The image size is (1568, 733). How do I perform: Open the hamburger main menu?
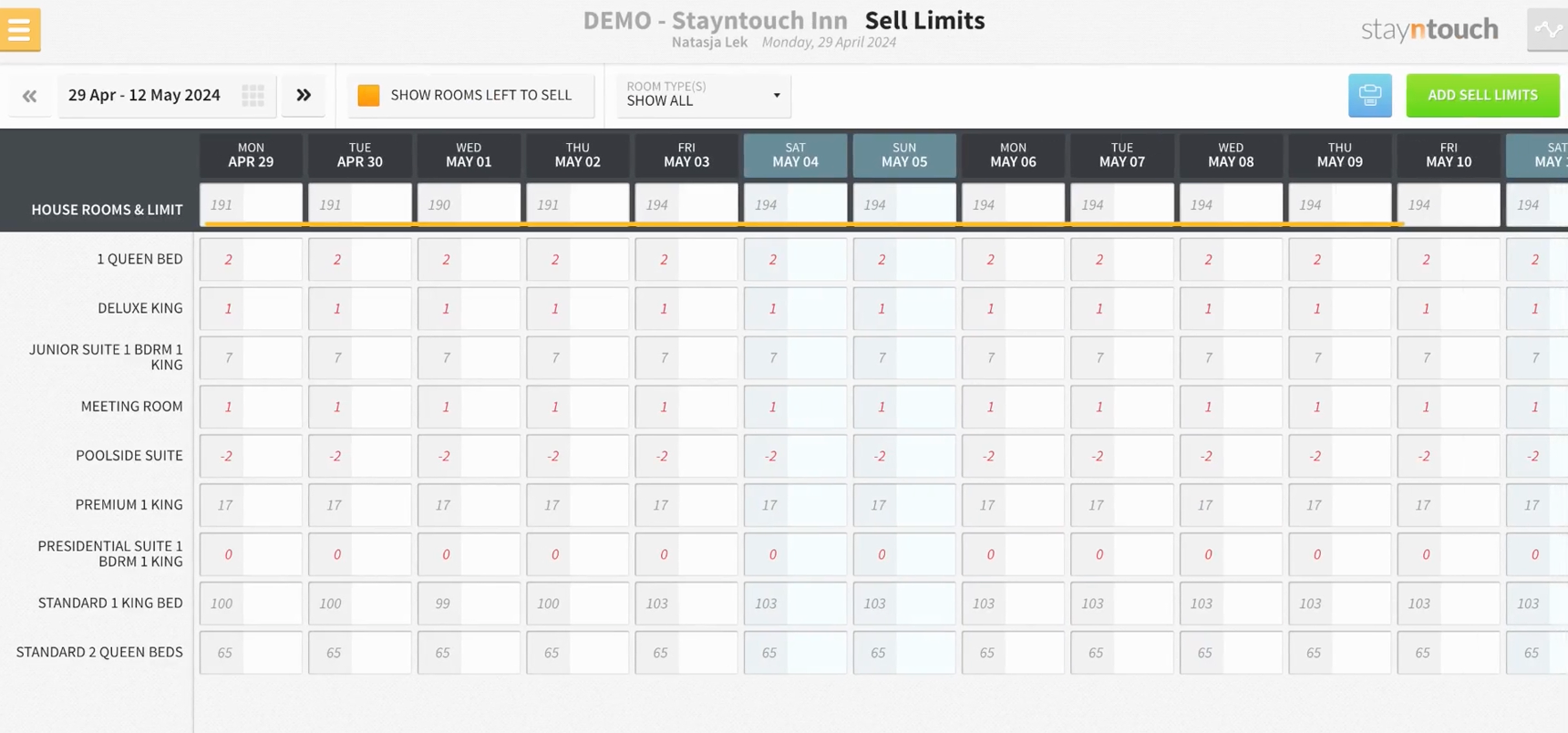pyautogui.click(x=19, y=29)
